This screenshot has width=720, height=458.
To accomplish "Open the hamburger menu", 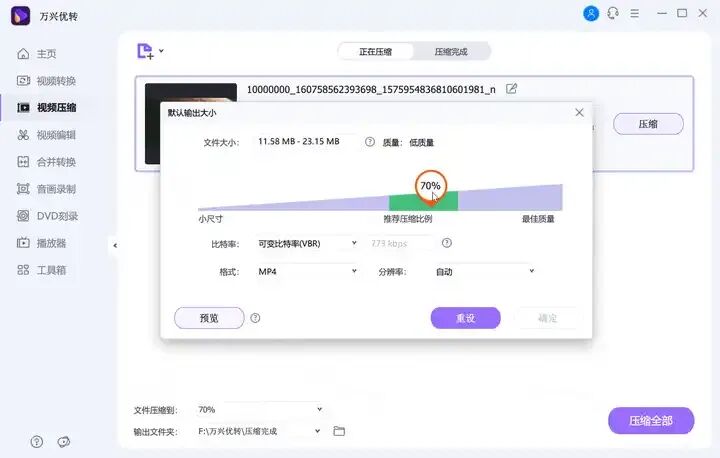I will (635, 13).
